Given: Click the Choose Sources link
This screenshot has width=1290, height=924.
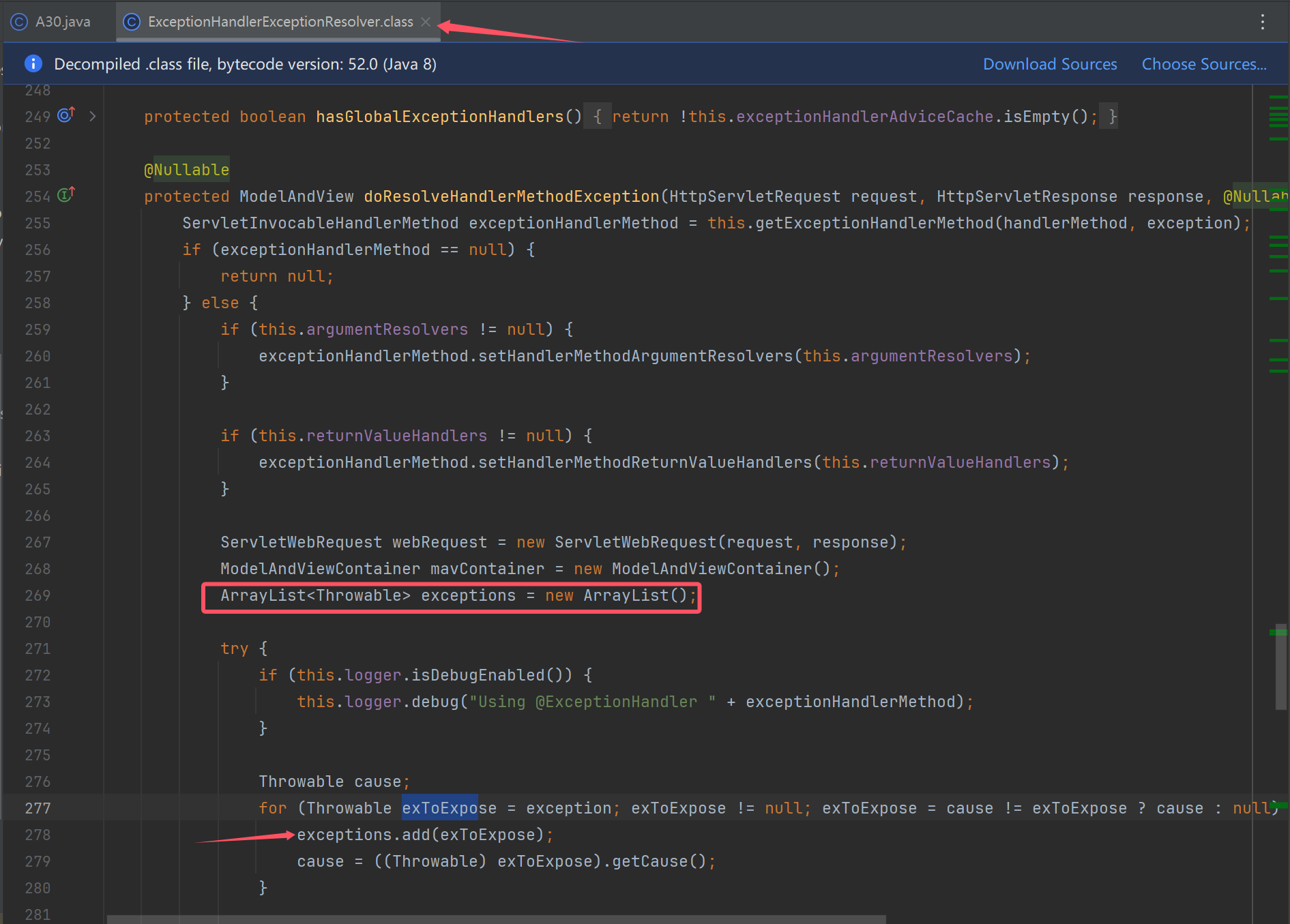Looking at the screenshot, I should 1204,64.
